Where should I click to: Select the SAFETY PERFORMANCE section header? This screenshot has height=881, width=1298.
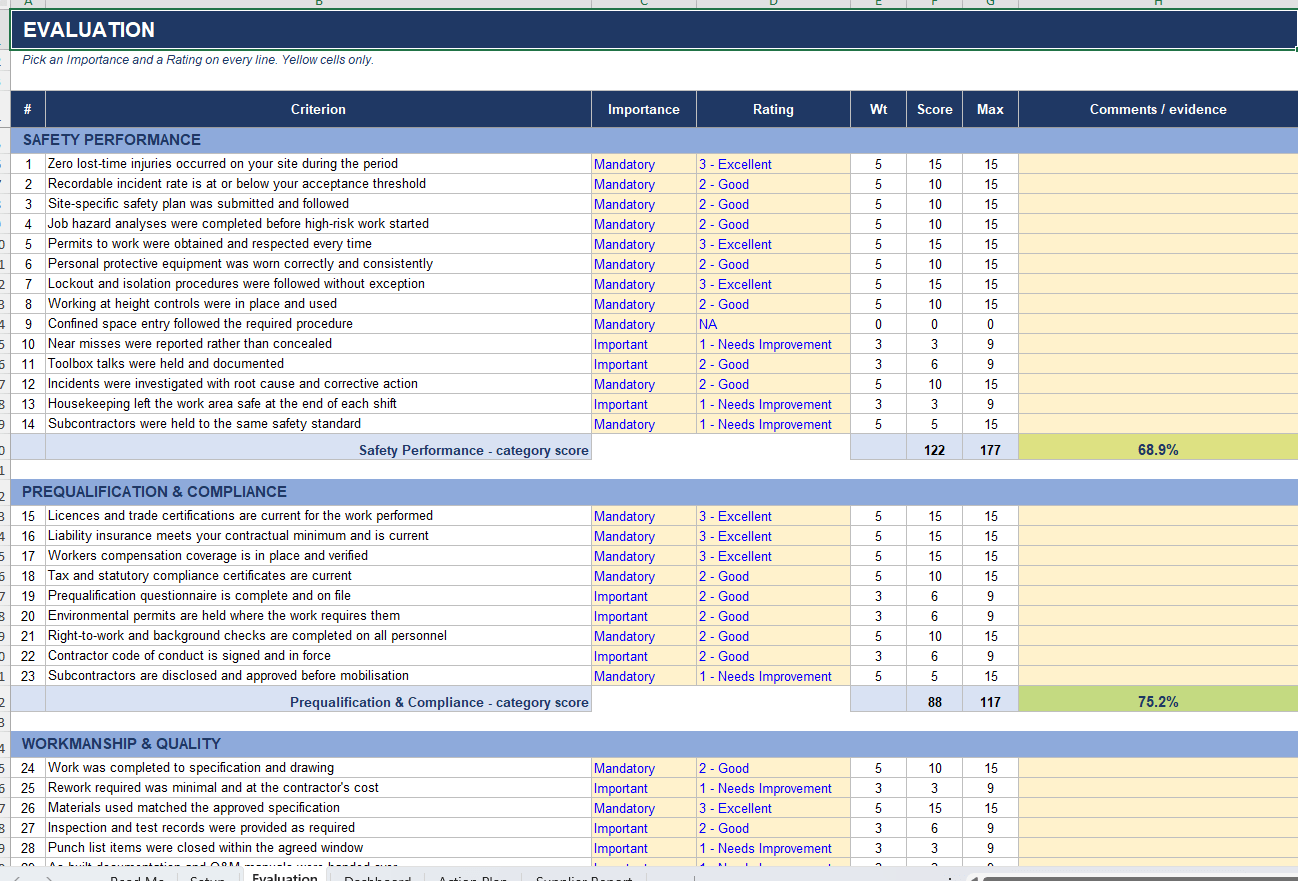654,140
